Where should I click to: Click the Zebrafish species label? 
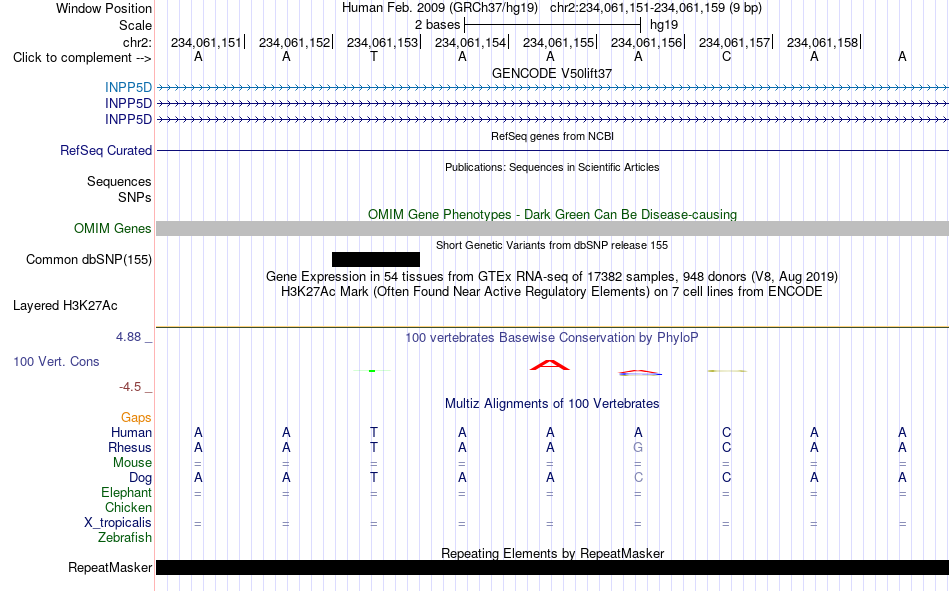[125, 538]
